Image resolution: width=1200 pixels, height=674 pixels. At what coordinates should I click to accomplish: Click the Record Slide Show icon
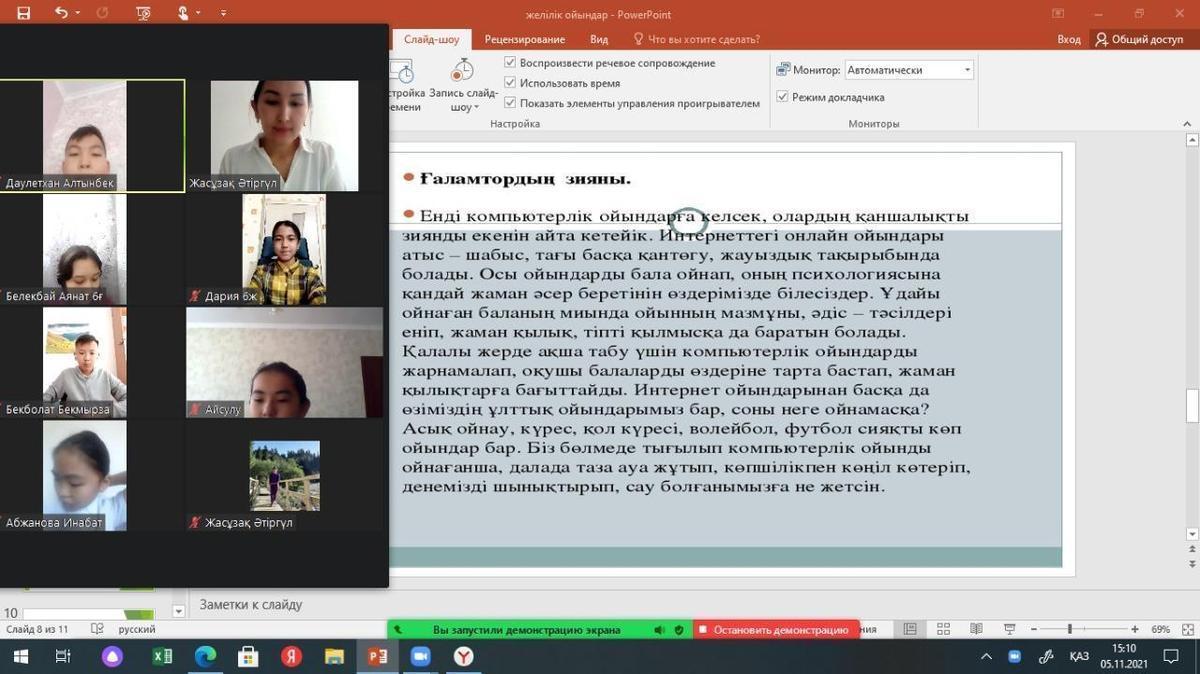pos(462,72)
